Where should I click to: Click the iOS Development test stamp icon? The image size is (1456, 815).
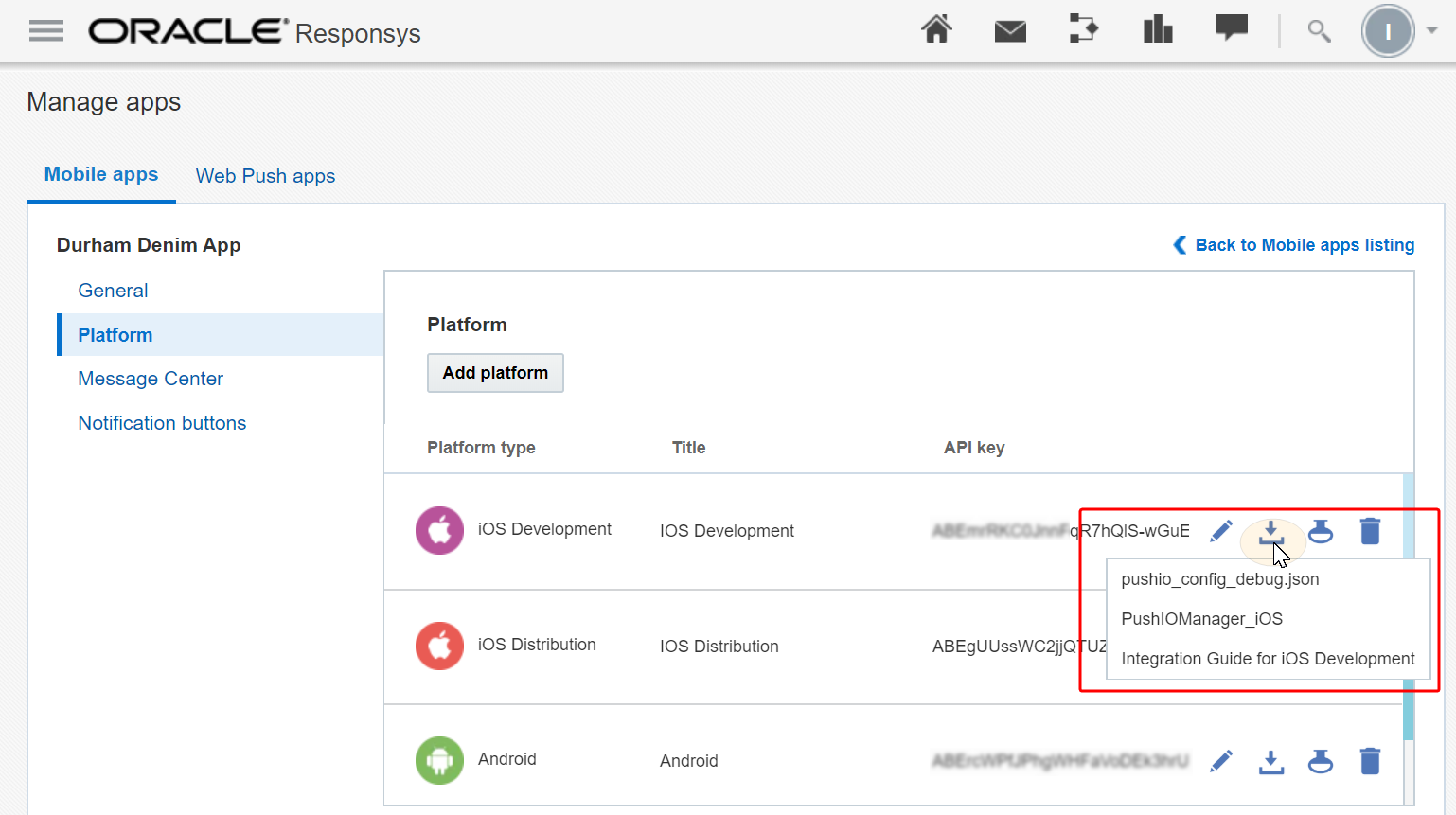click(1321, 531)
